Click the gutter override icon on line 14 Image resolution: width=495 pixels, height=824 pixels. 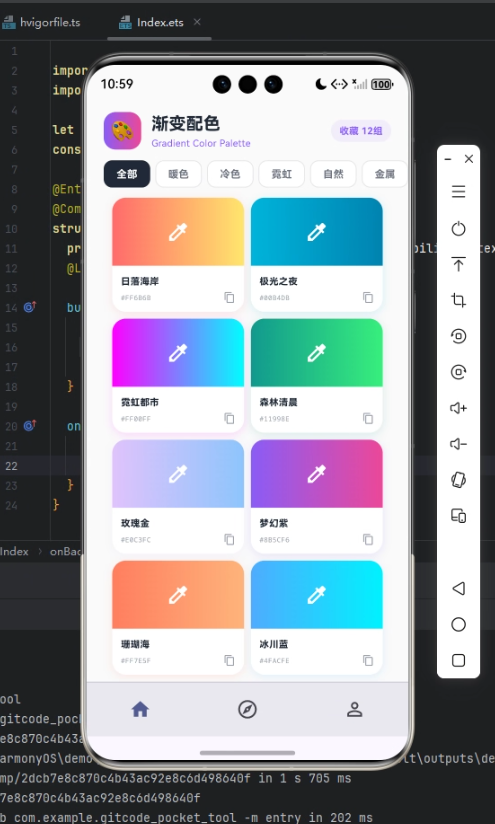click(30, 307)
